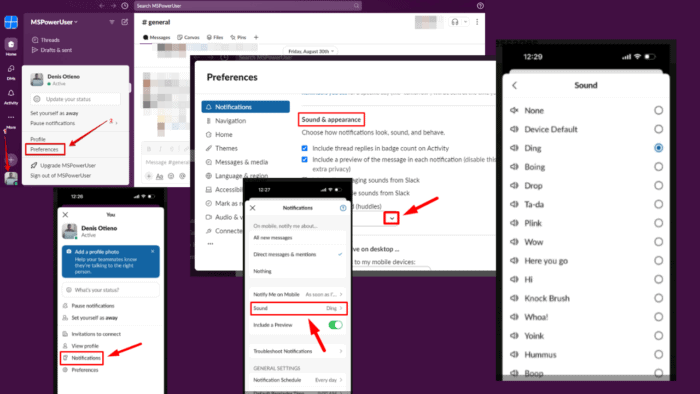Click the back arrow on the Sound screen
700x394 pixels.
pos(514,85)
